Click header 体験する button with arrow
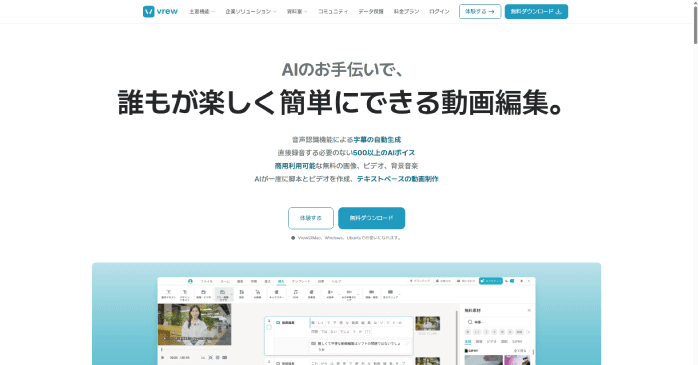The height and width of the screenshot is (365, 698). coord(480,12)
